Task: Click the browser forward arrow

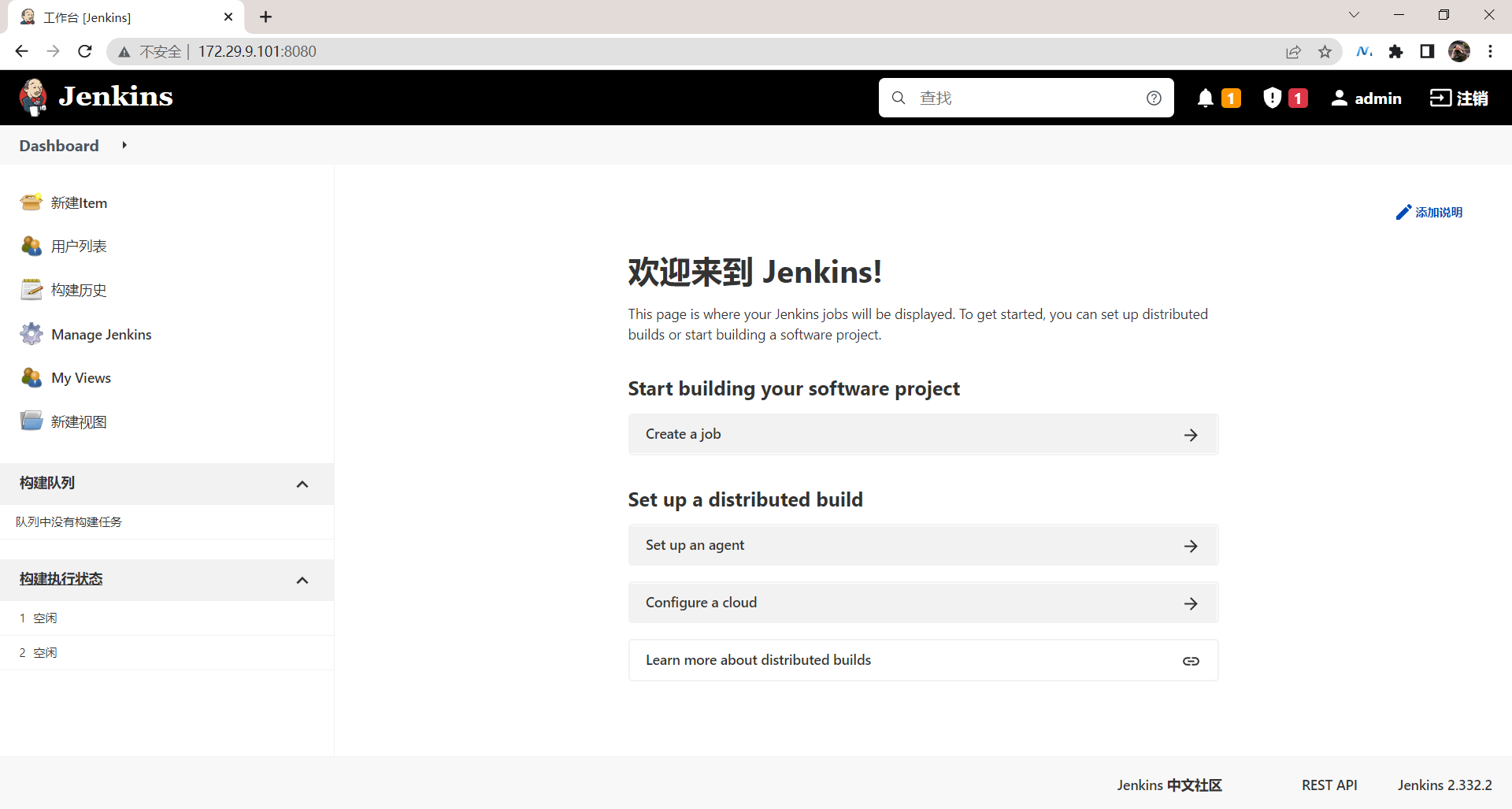Action: pos(53,51)
